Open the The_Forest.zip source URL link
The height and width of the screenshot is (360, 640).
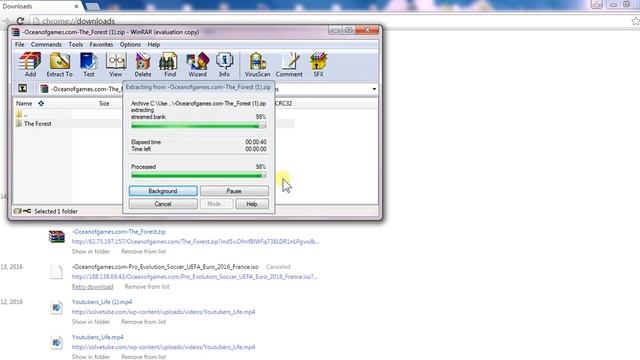point(196,241)
